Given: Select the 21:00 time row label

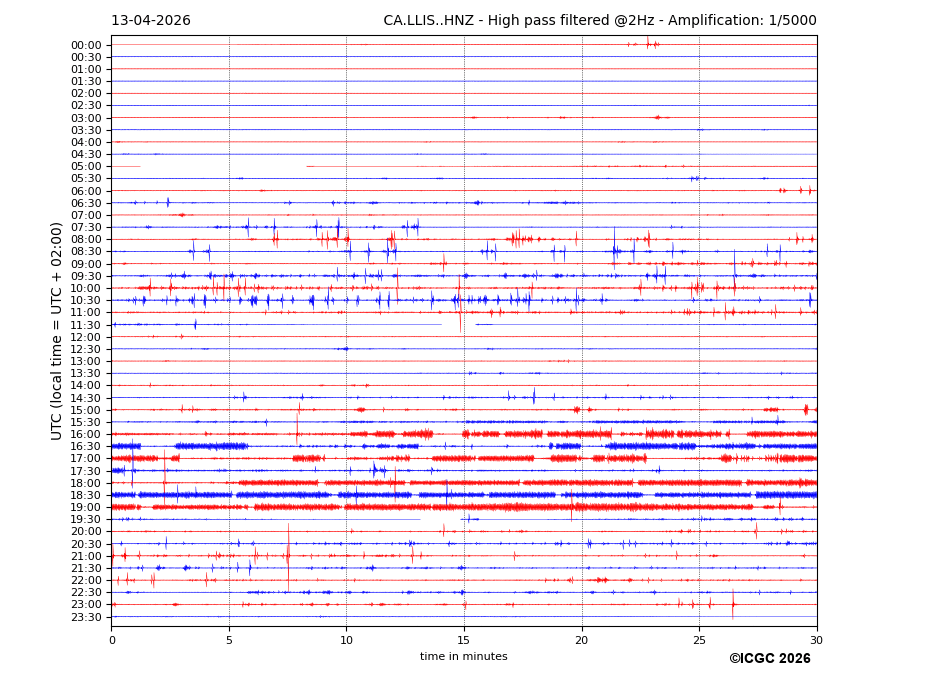Looking at the screenshot, I should pyautogui.click(x=85, y=557).
